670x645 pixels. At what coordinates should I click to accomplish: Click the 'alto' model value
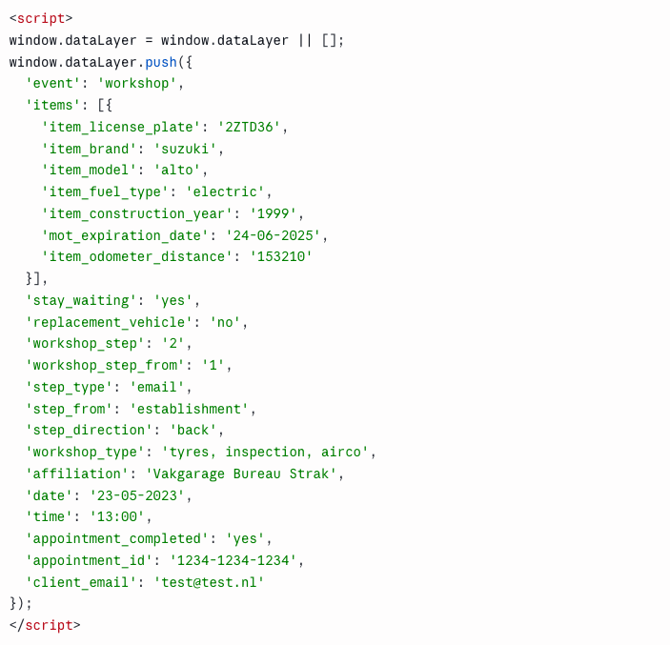177,170
